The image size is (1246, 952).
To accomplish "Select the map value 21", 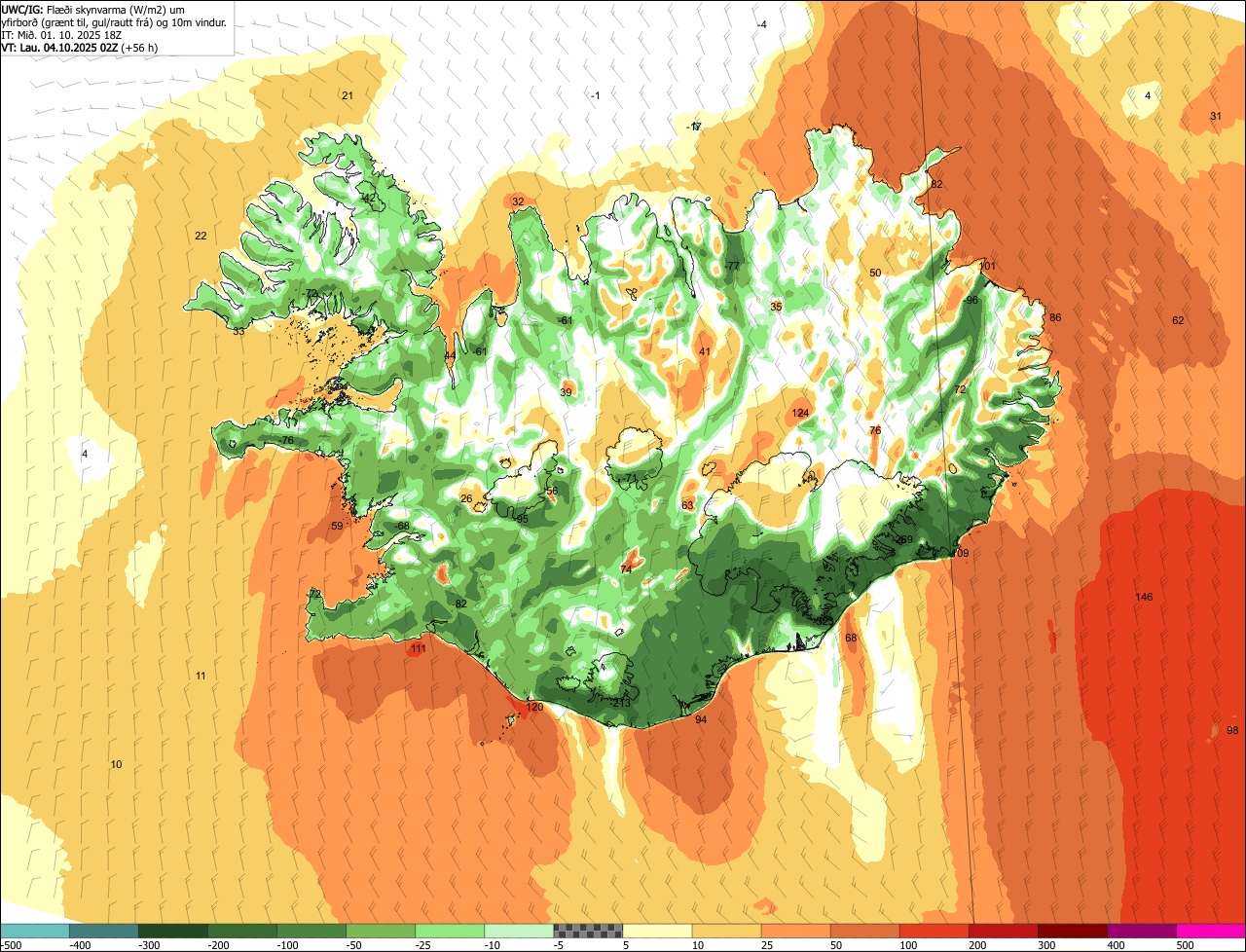I will (x=347, y=94).
